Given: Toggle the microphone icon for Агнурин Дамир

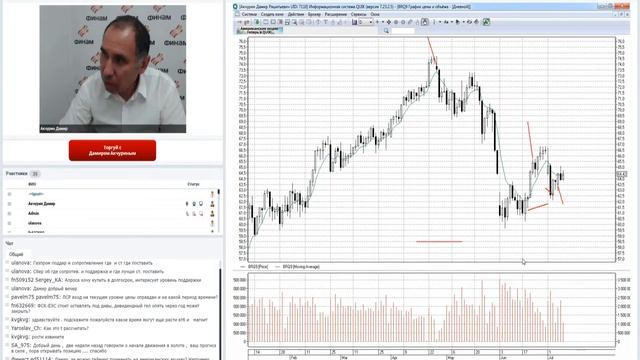Looking at the screenshot, I should click(x=187, y=204).
